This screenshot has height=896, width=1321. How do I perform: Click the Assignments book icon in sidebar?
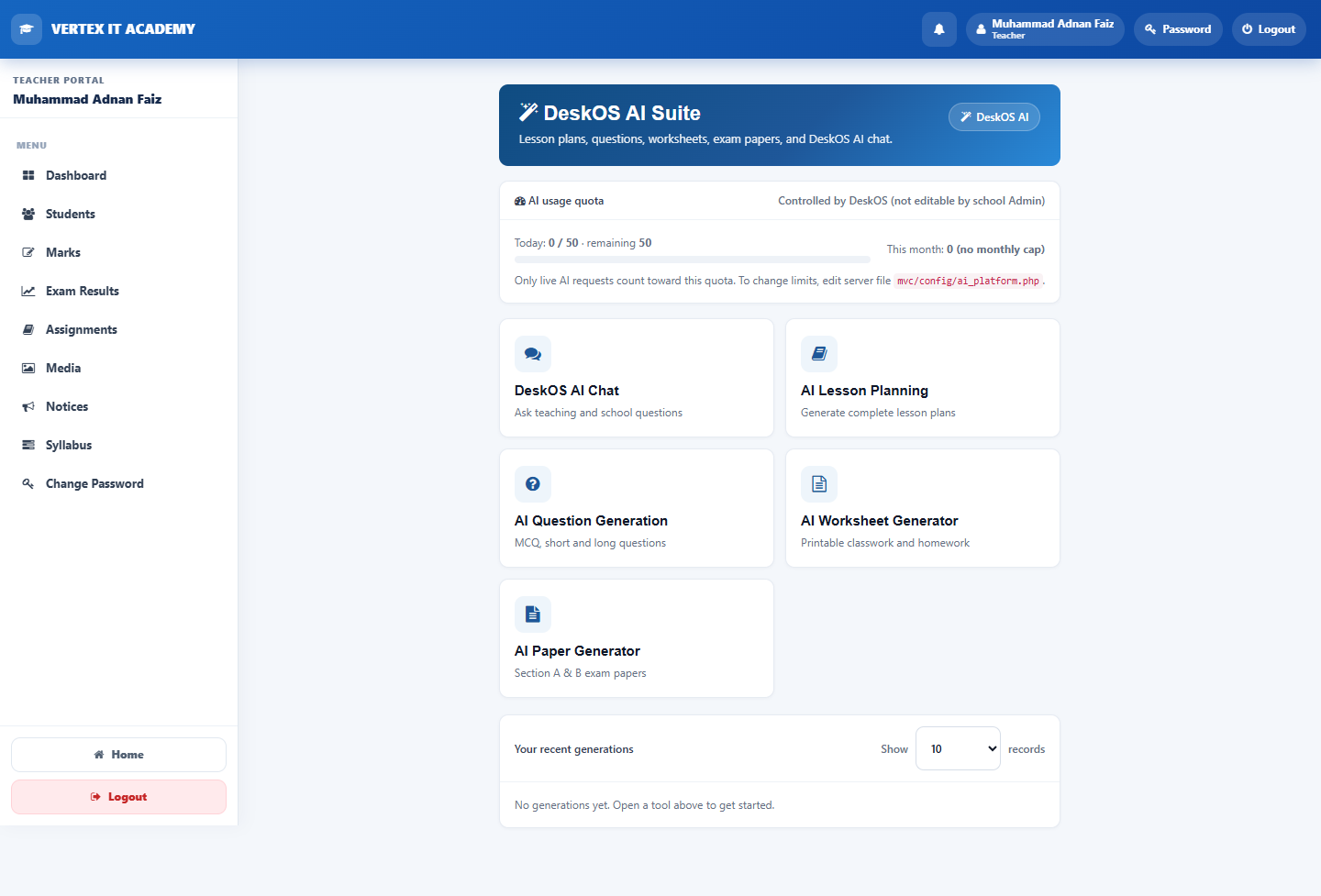(28, 329)
